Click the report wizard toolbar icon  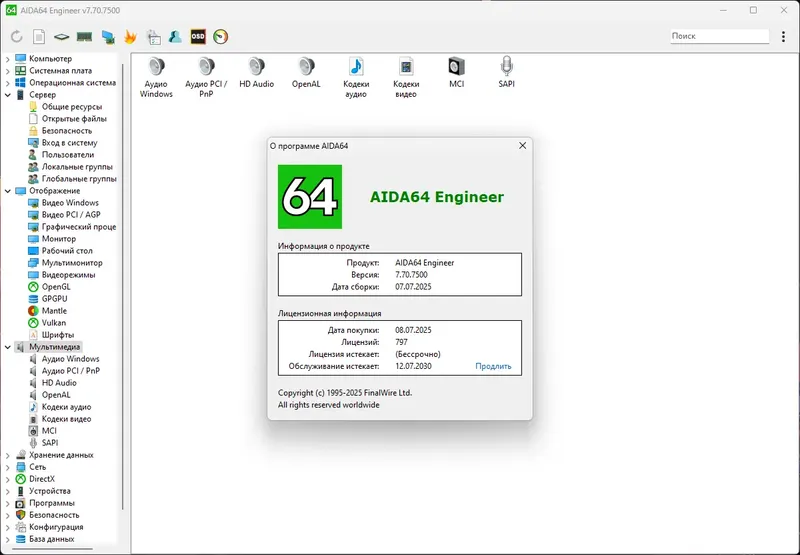(153, 37)
